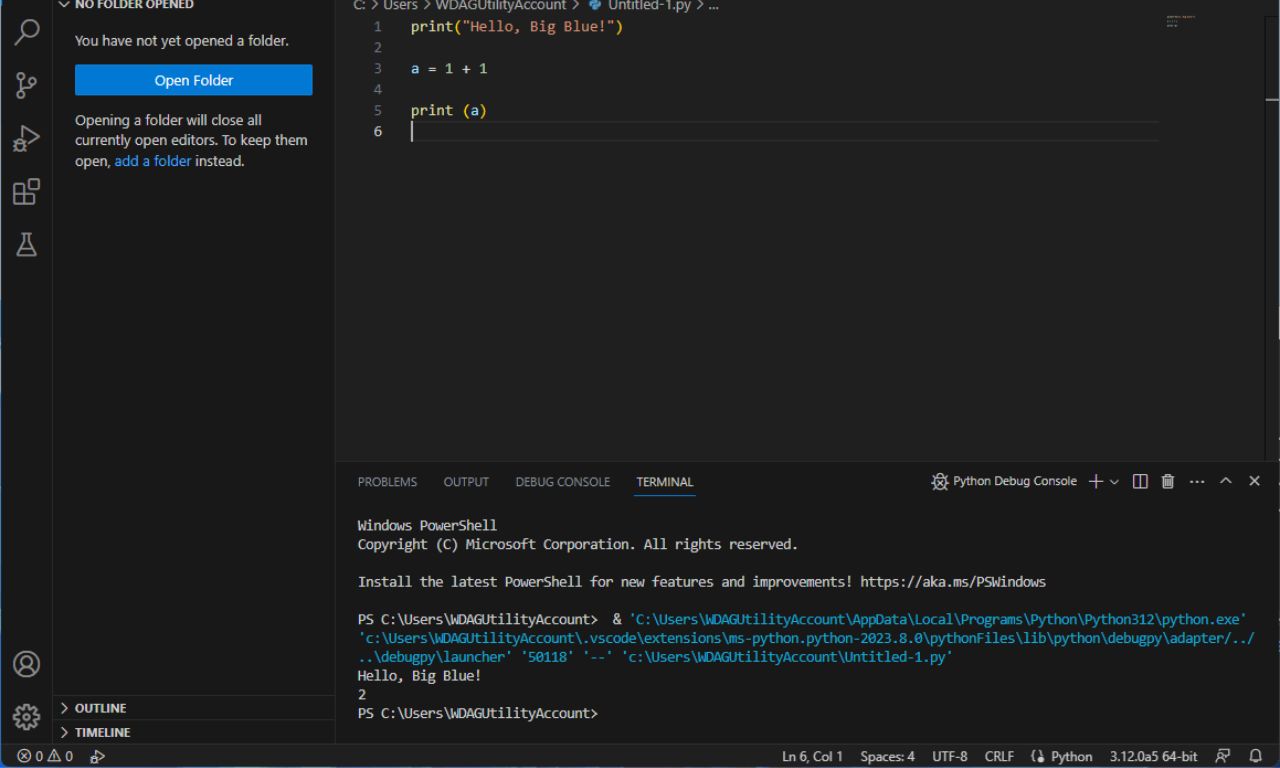Change end of line sequence CRLF

[998, 757]
